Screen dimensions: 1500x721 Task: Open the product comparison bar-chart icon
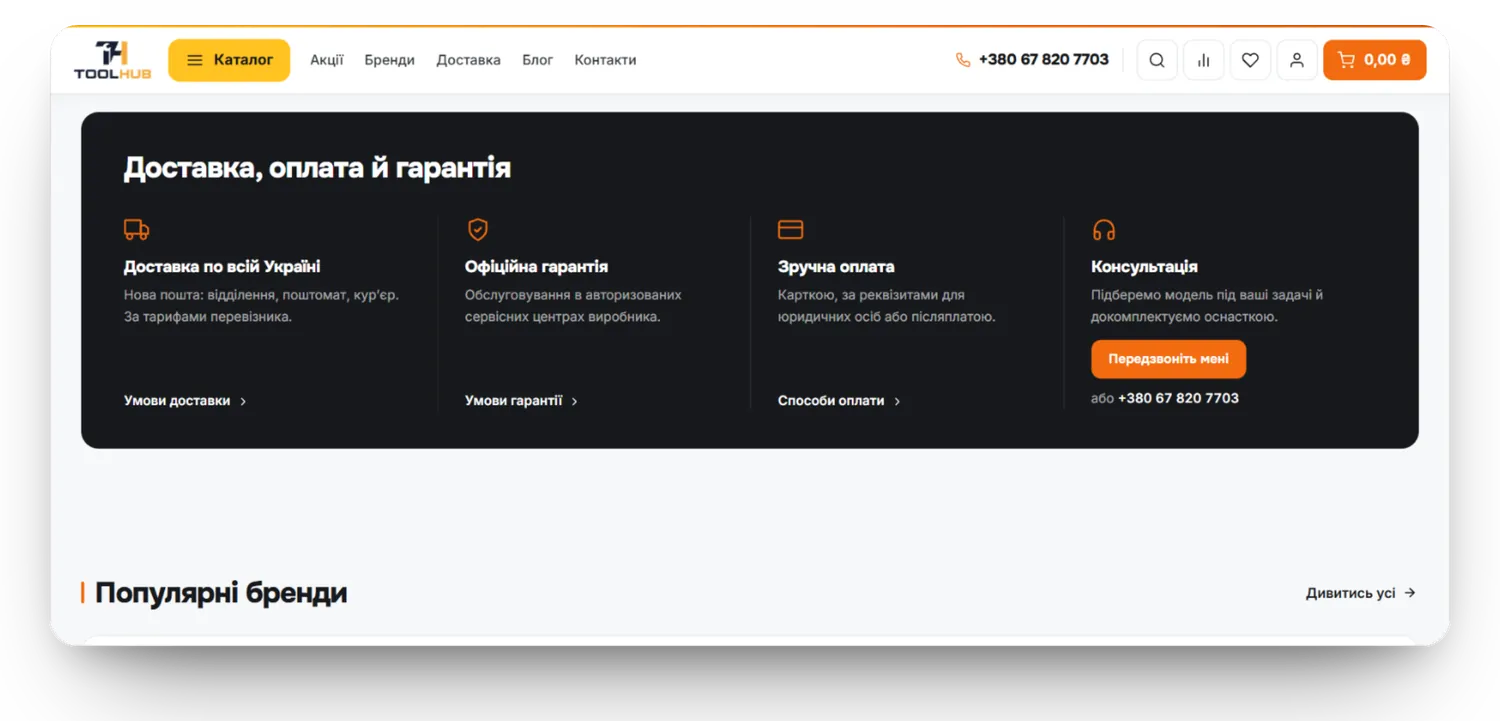(1204, 60)
